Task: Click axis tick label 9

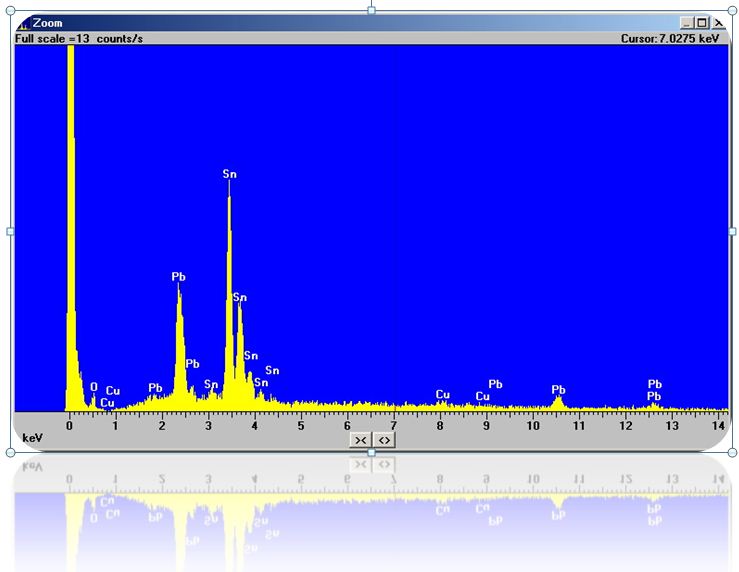Action: [486, 426]
